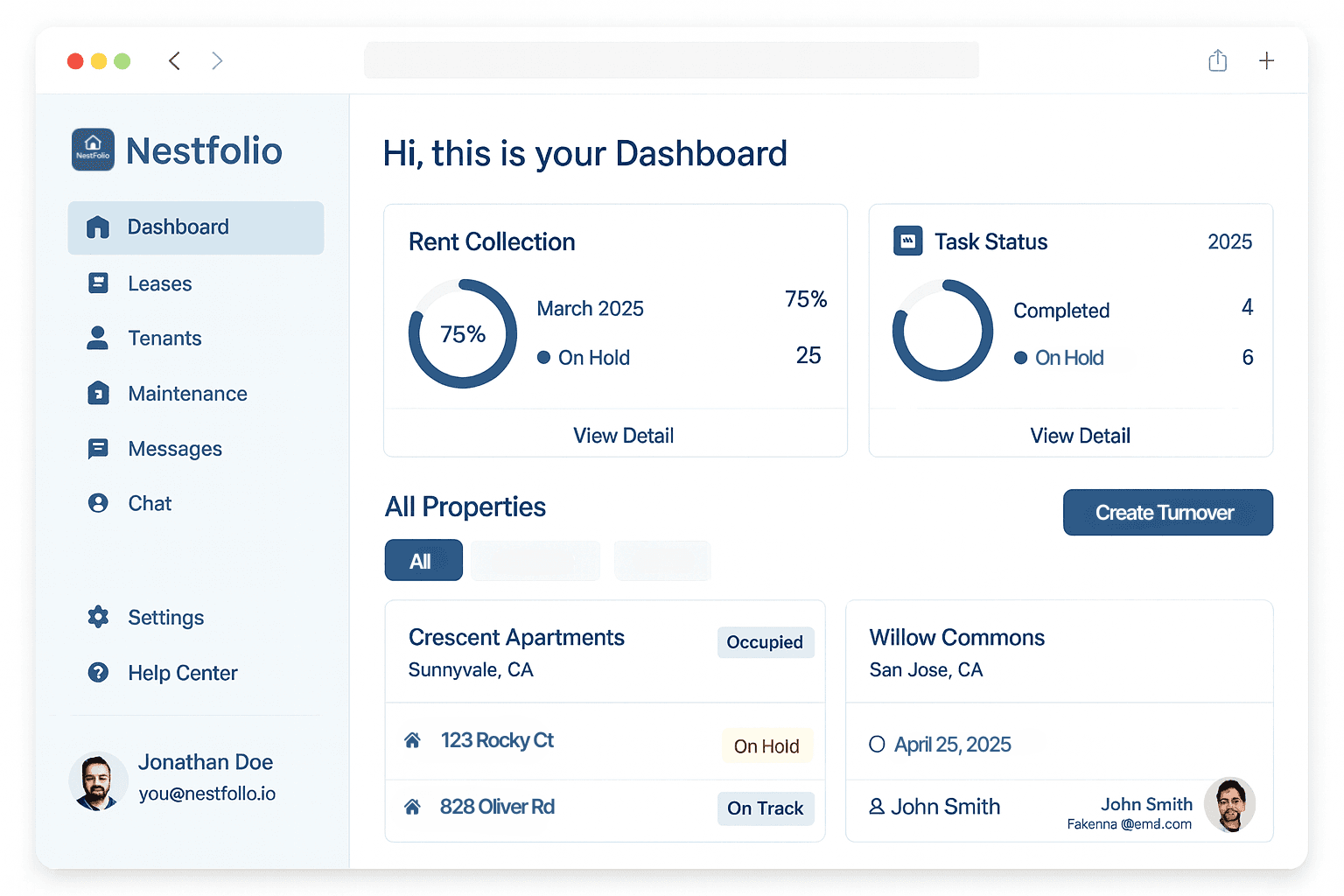
Task: Toggle On Hold status for 123 Rocky Ct
Action: coord(766,745)
